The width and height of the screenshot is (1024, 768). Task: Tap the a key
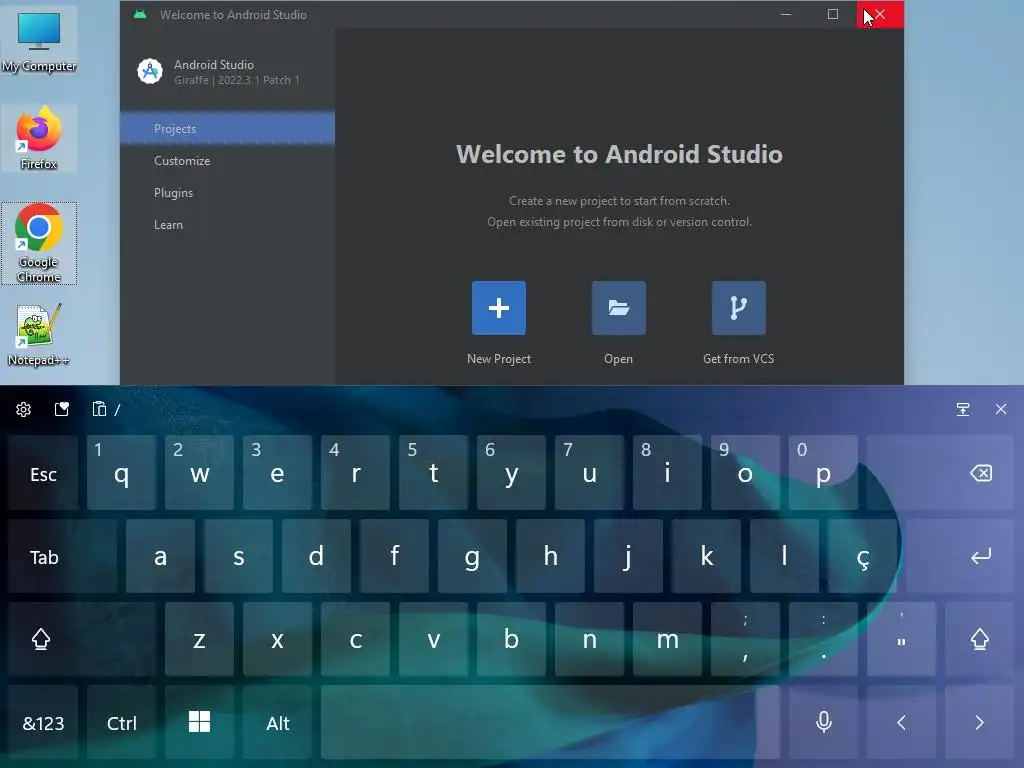(x=160, y=556)
